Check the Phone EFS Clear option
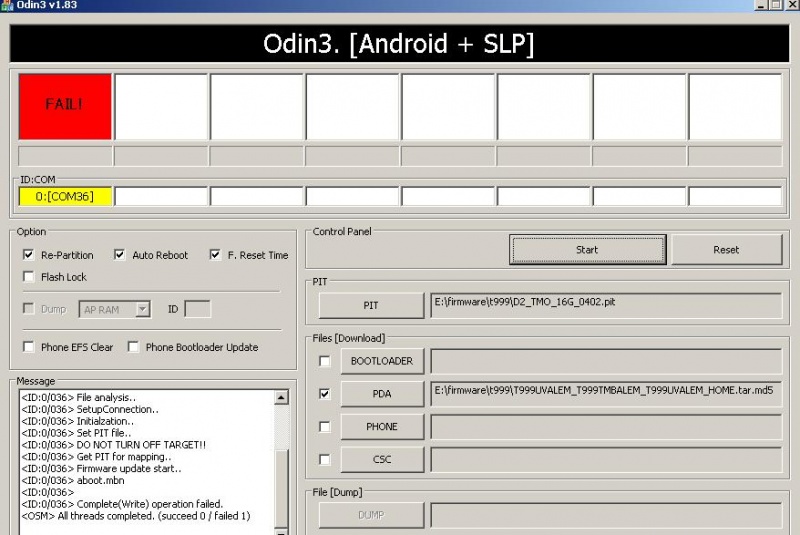The image size is (800, 535). tap(28, 347)
